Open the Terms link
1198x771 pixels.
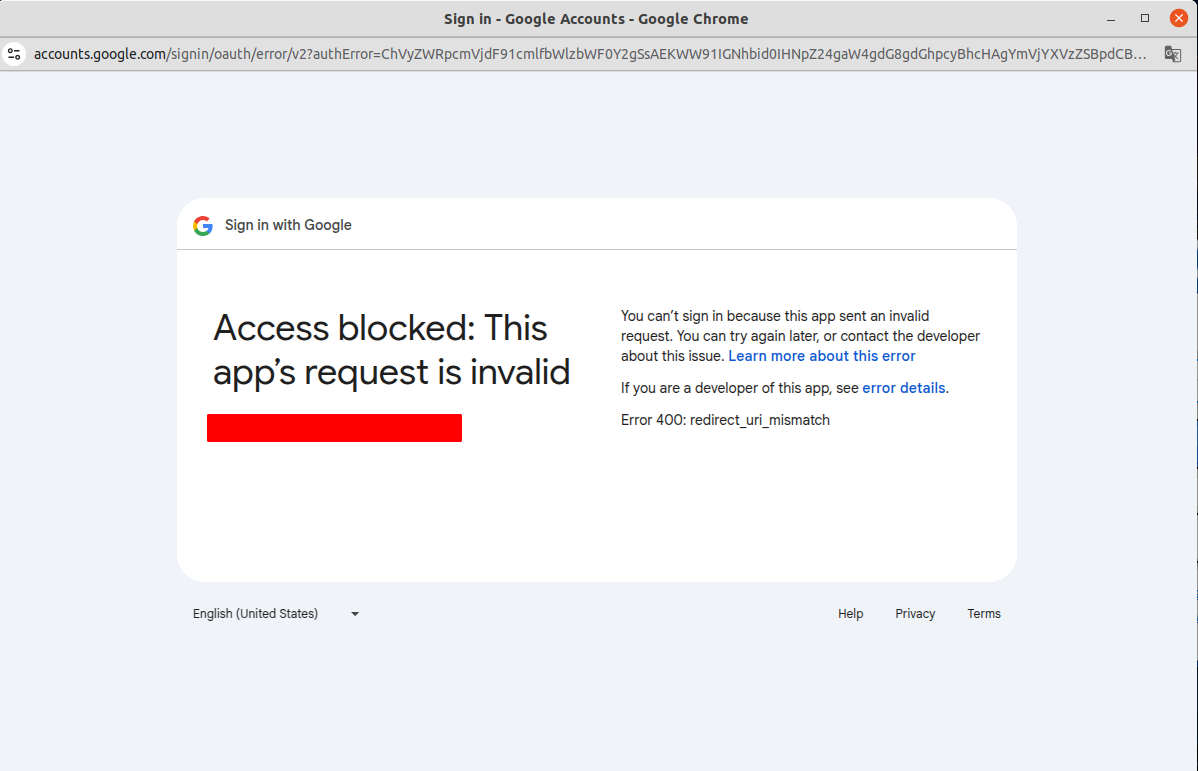pyautogui.click(x=983, y=614)
